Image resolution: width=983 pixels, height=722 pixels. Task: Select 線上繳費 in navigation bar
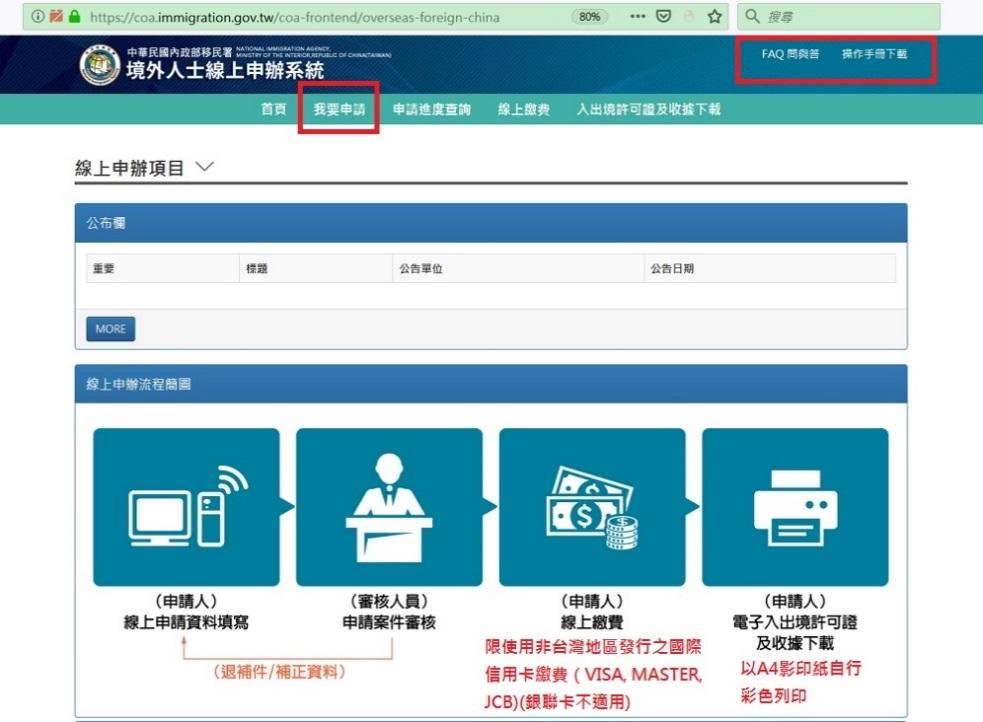524,109
